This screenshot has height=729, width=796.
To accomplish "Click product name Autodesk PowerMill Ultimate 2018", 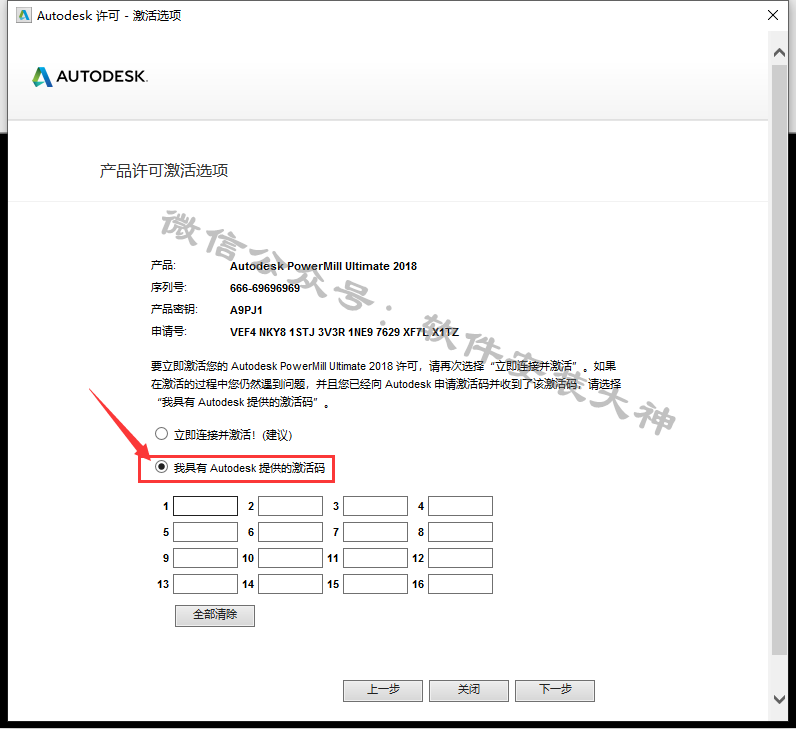I will point(323,266).
